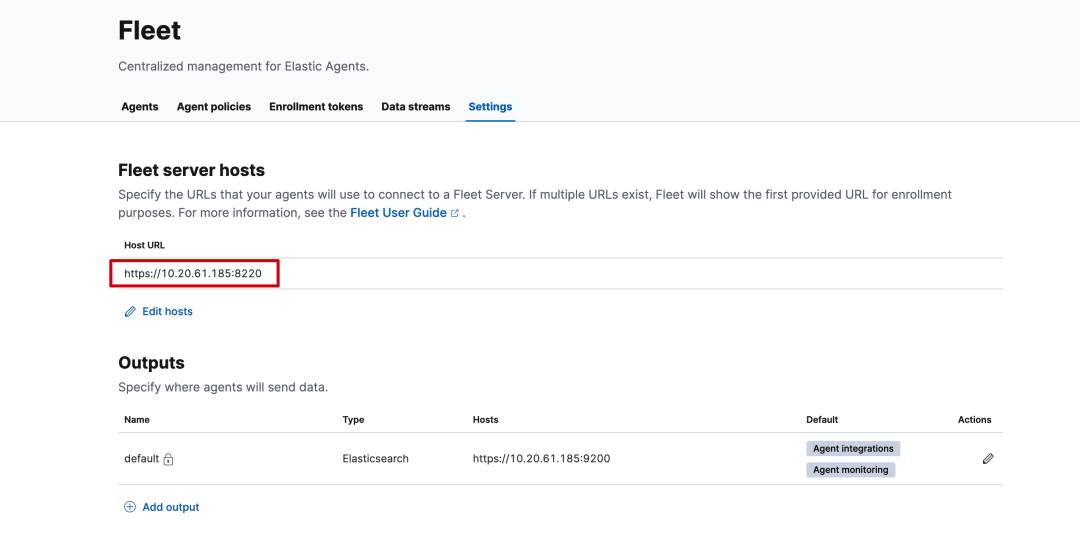The image size is (1080, 534).
Task: Click the Agent monitoring badge
Action: click(850, 470)
